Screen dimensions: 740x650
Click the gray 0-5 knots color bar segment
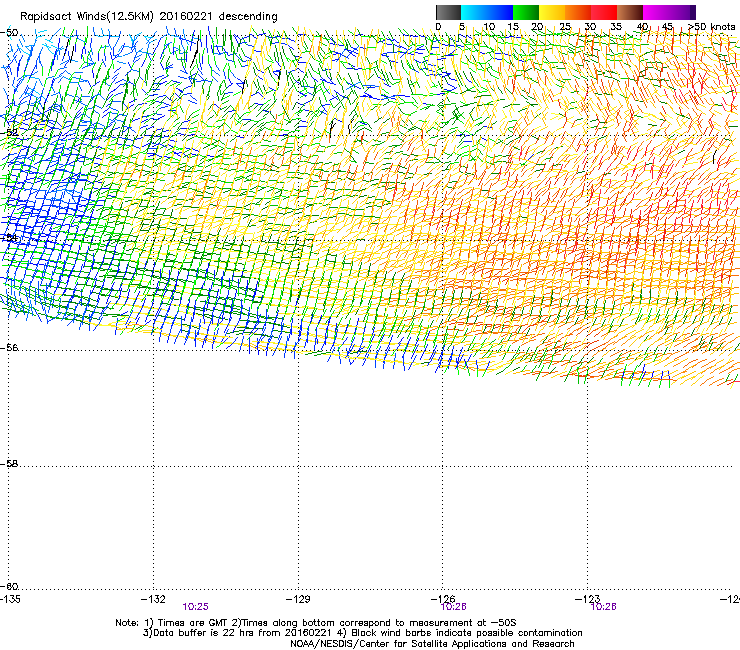(448, 12)
